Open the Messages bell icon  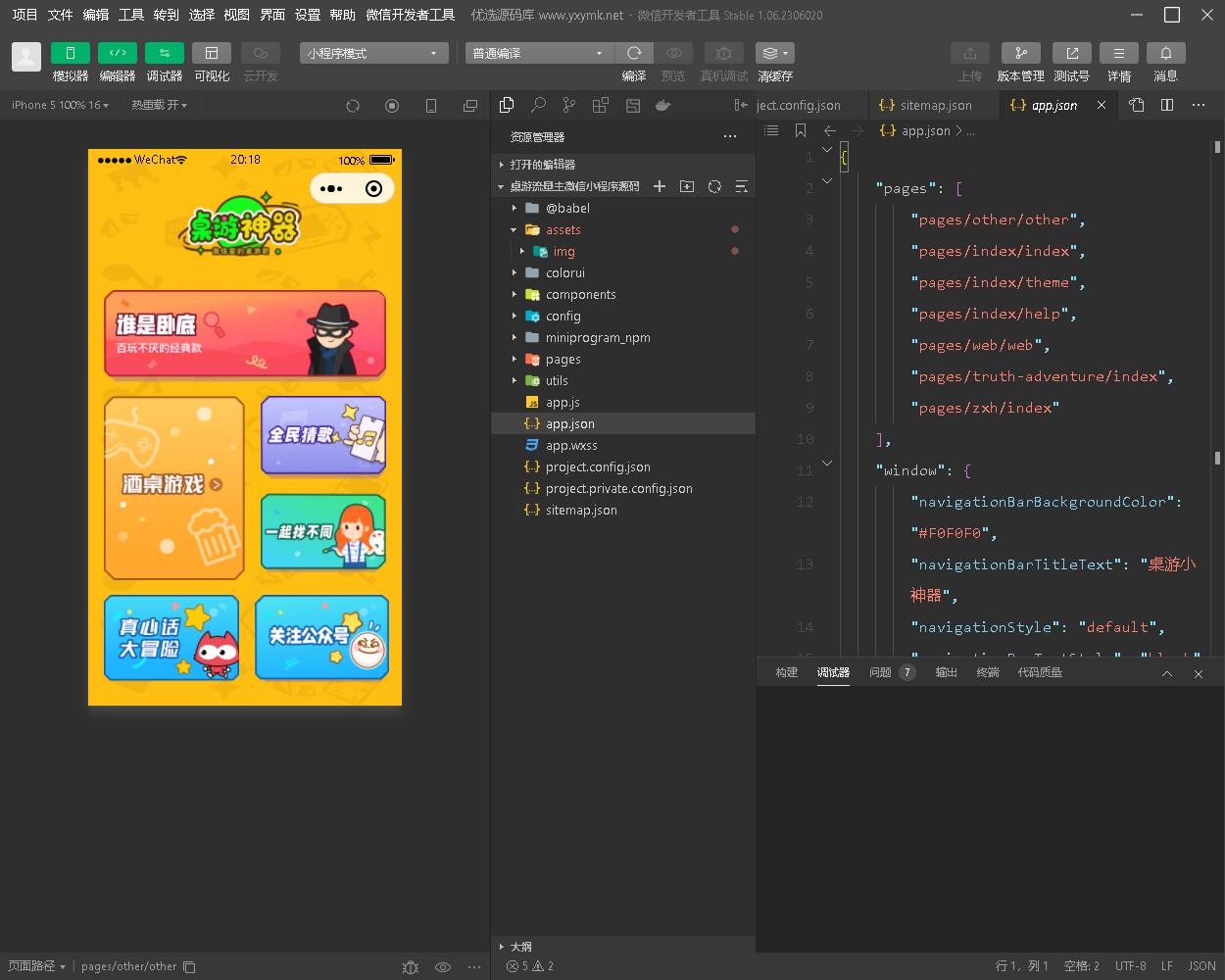tap(1166, 53)
